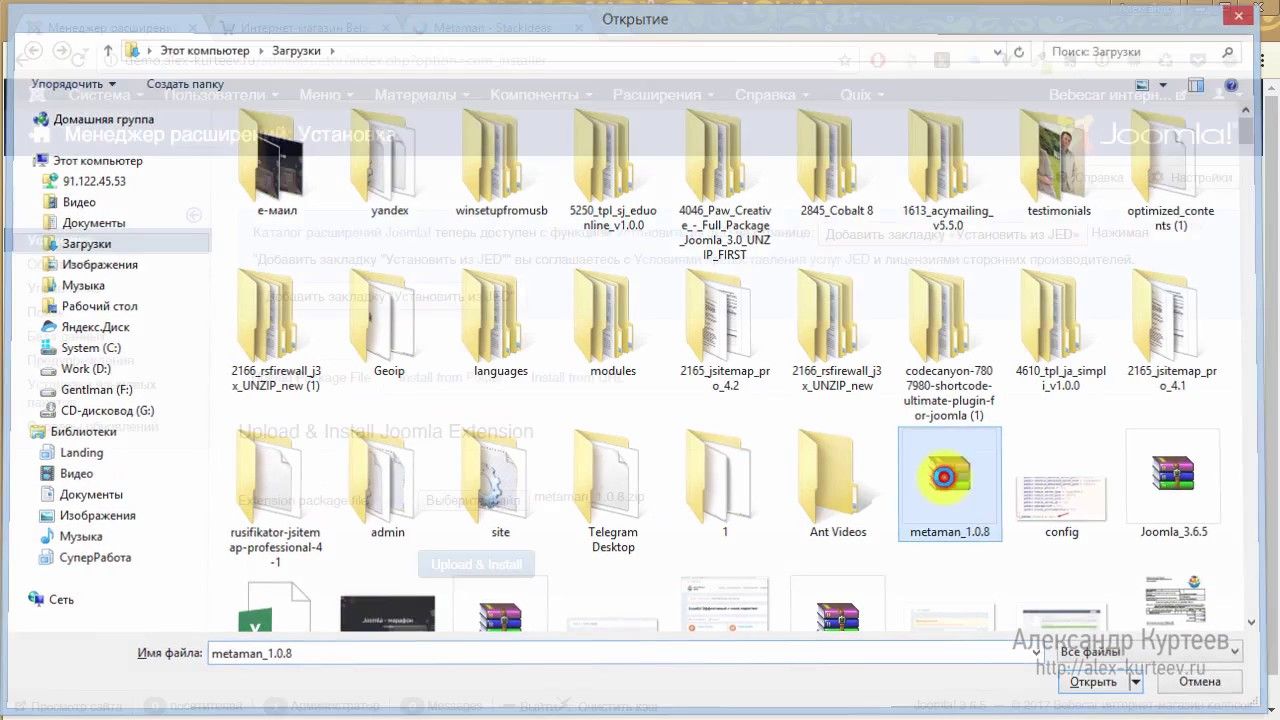Expand the chevron after Этот компьютер breadcrumb
Viewport: 1280px width, 720px height.
[x=260, y=51]
